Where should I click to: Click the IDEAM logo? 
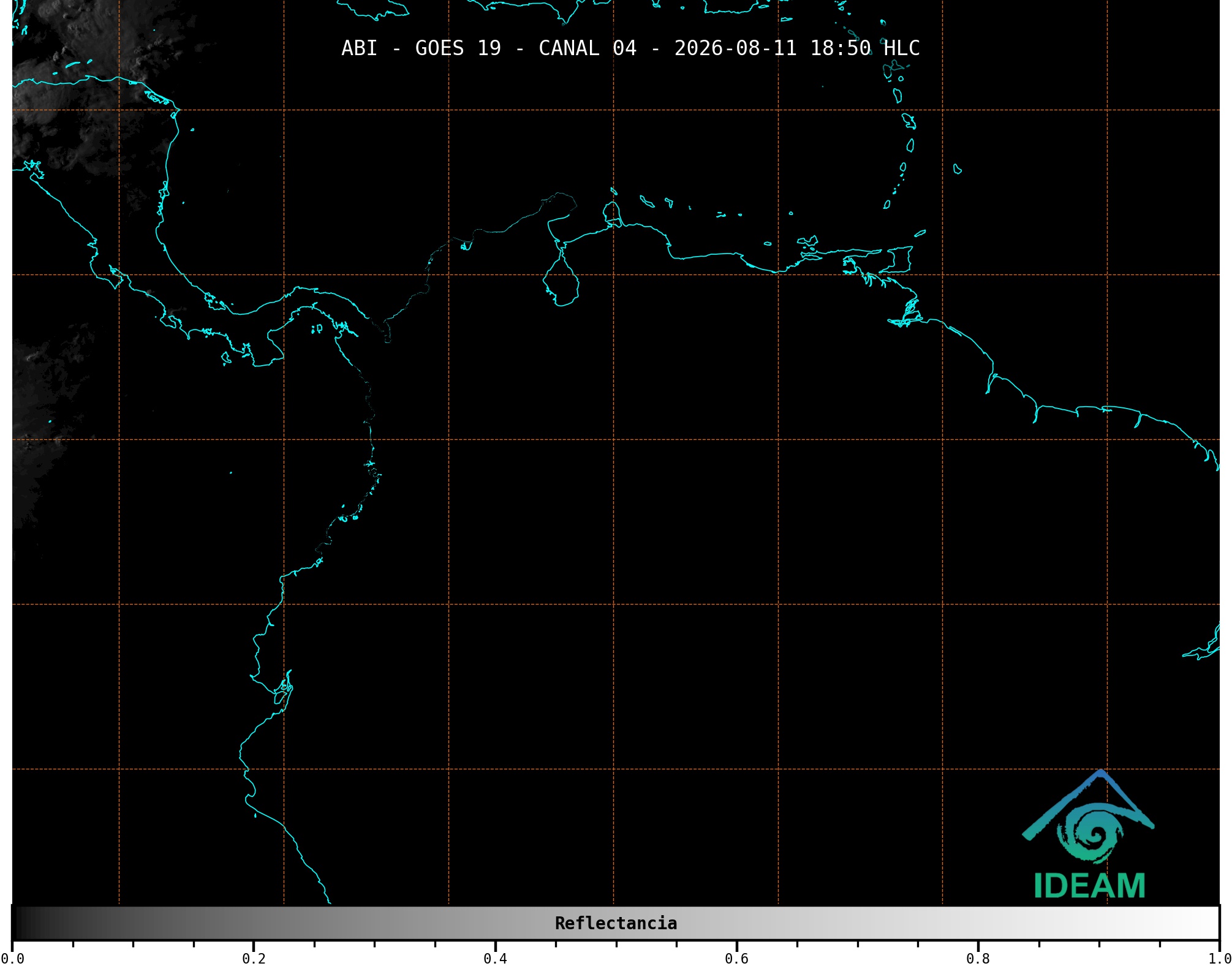tap(1089, 834)
